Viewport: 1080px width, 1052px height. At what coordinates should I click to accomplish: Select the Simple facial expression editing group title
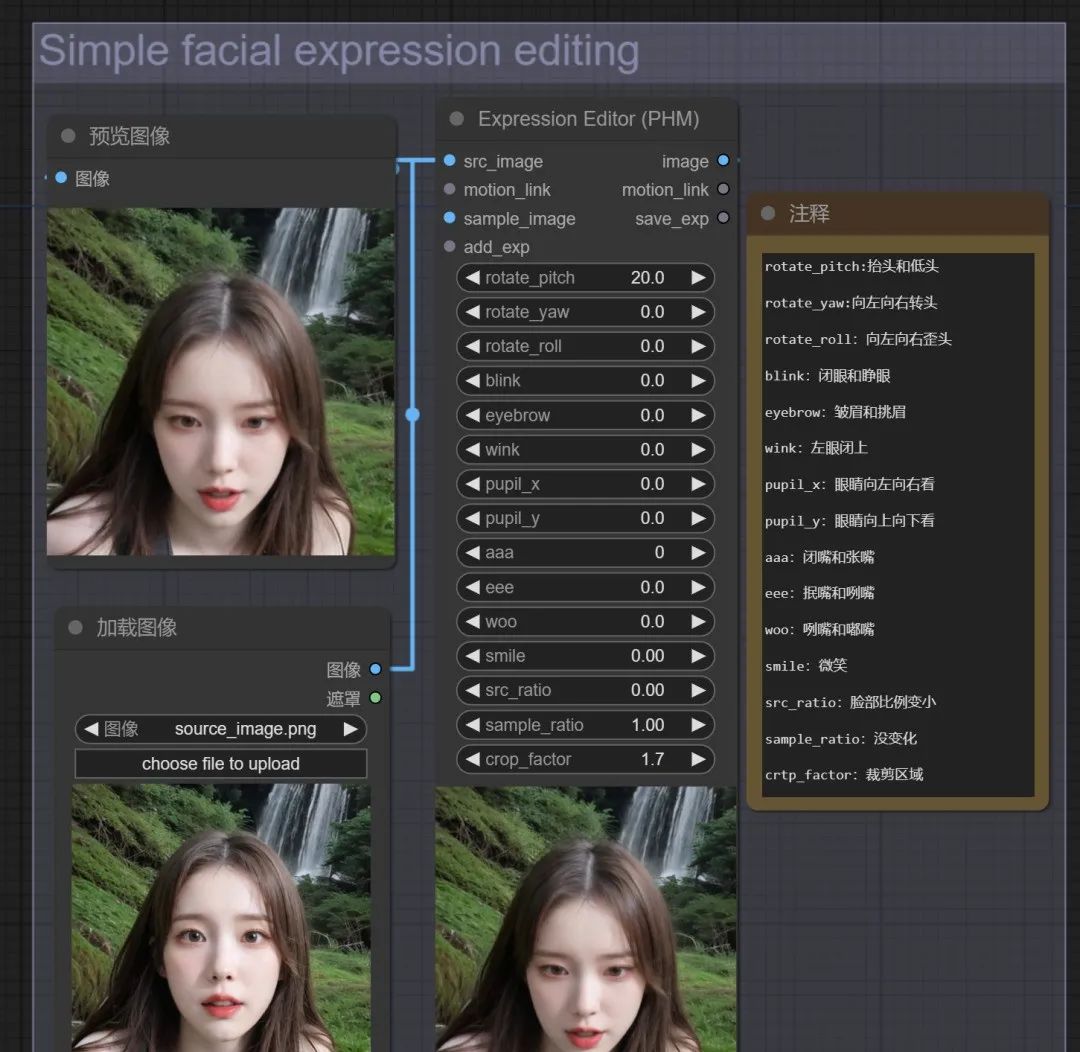[339, 51]
